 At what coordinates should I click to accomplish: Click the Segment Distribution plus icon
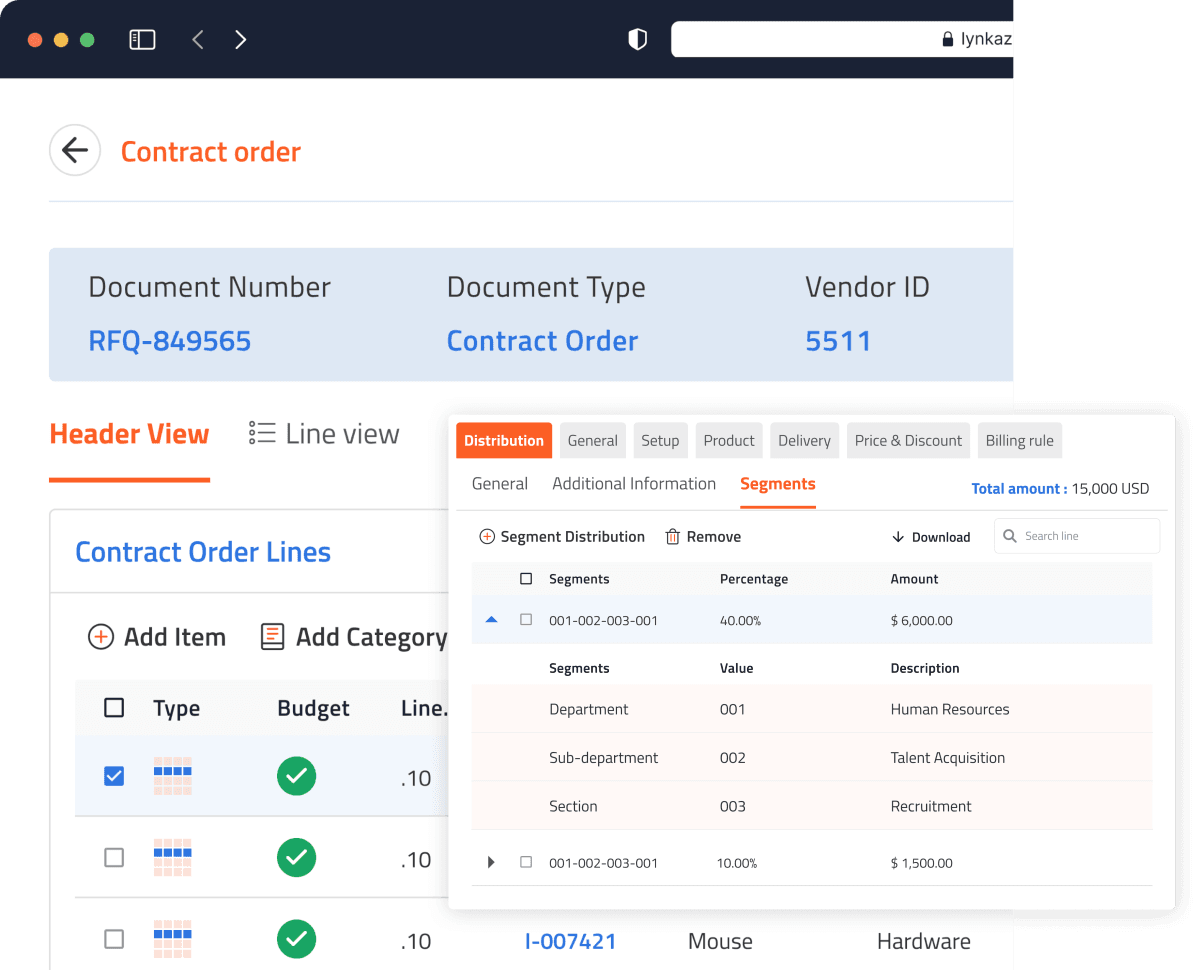(x=487, y=537)
